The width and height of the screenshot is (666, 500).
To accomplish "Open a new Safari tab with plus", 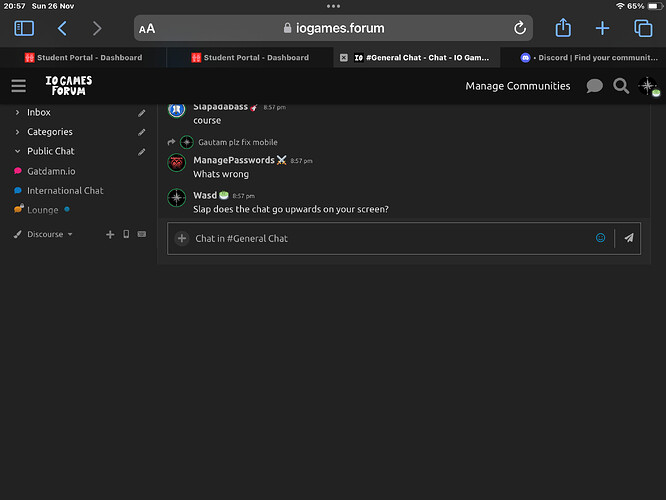I will (x=602, y=28).
